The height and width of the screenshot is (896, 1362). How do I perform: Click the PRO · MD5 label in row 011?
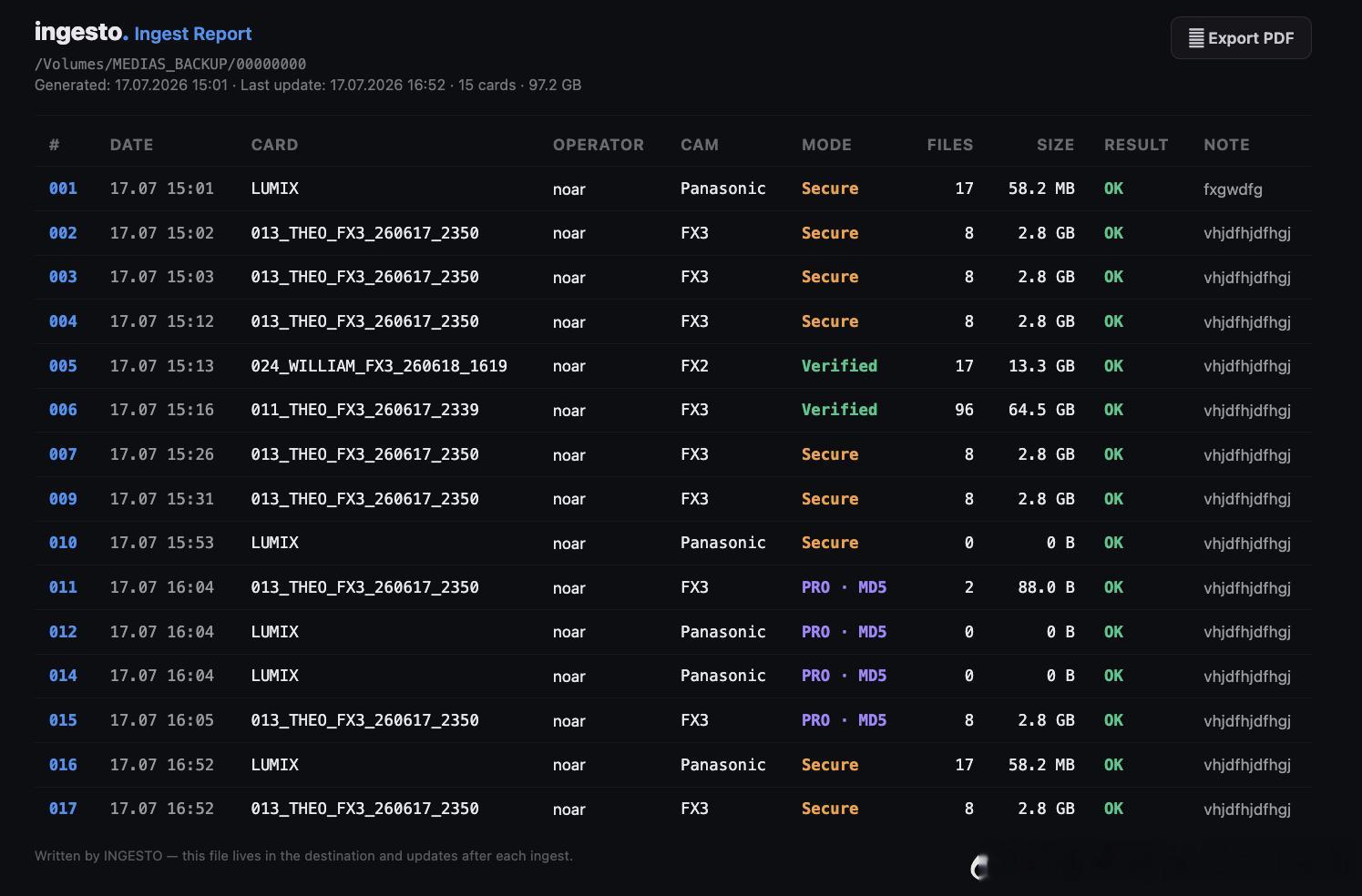[844, 587]
